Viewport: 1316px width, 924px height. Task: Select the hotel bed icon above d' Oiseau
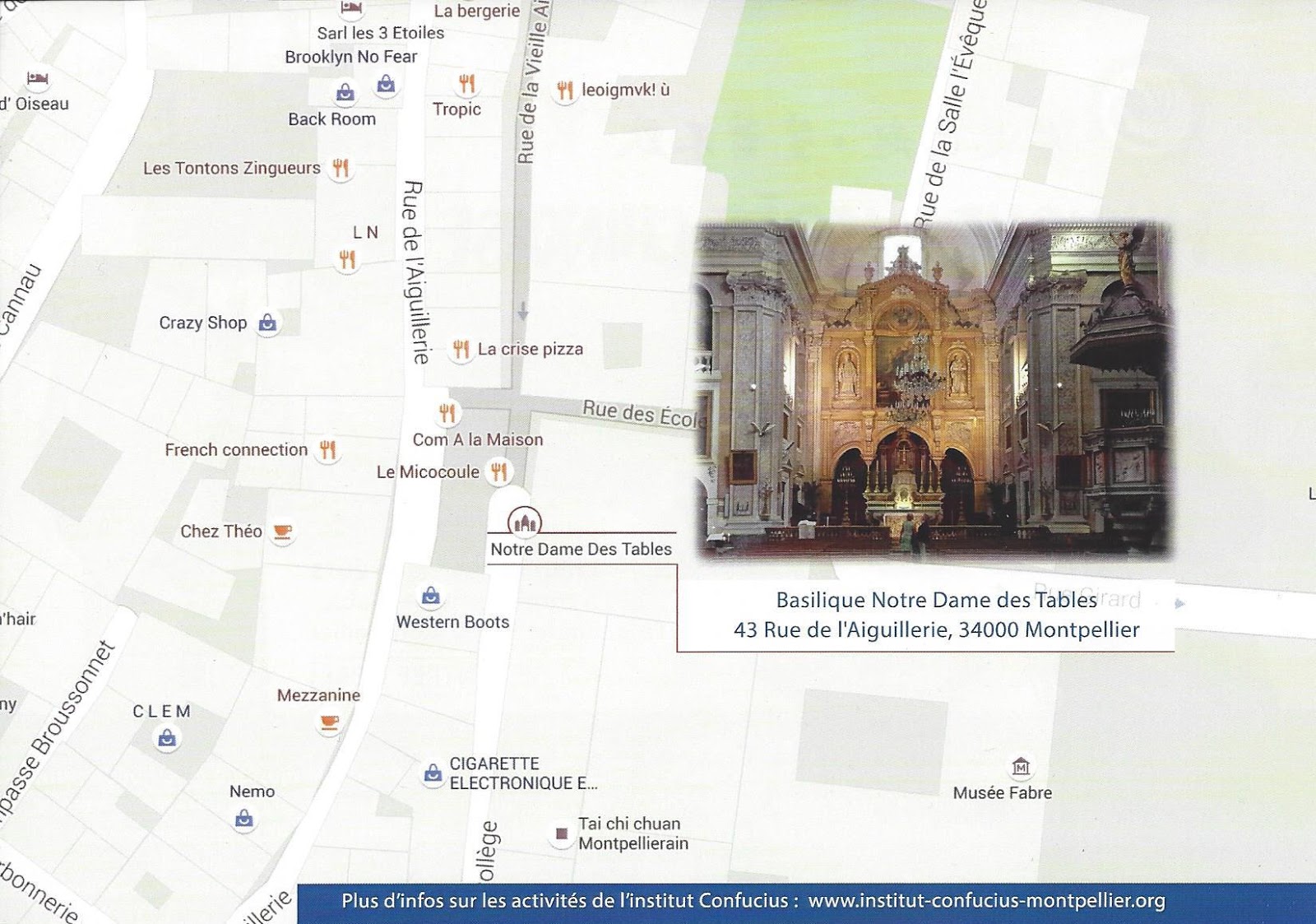[x=38, y=79]
